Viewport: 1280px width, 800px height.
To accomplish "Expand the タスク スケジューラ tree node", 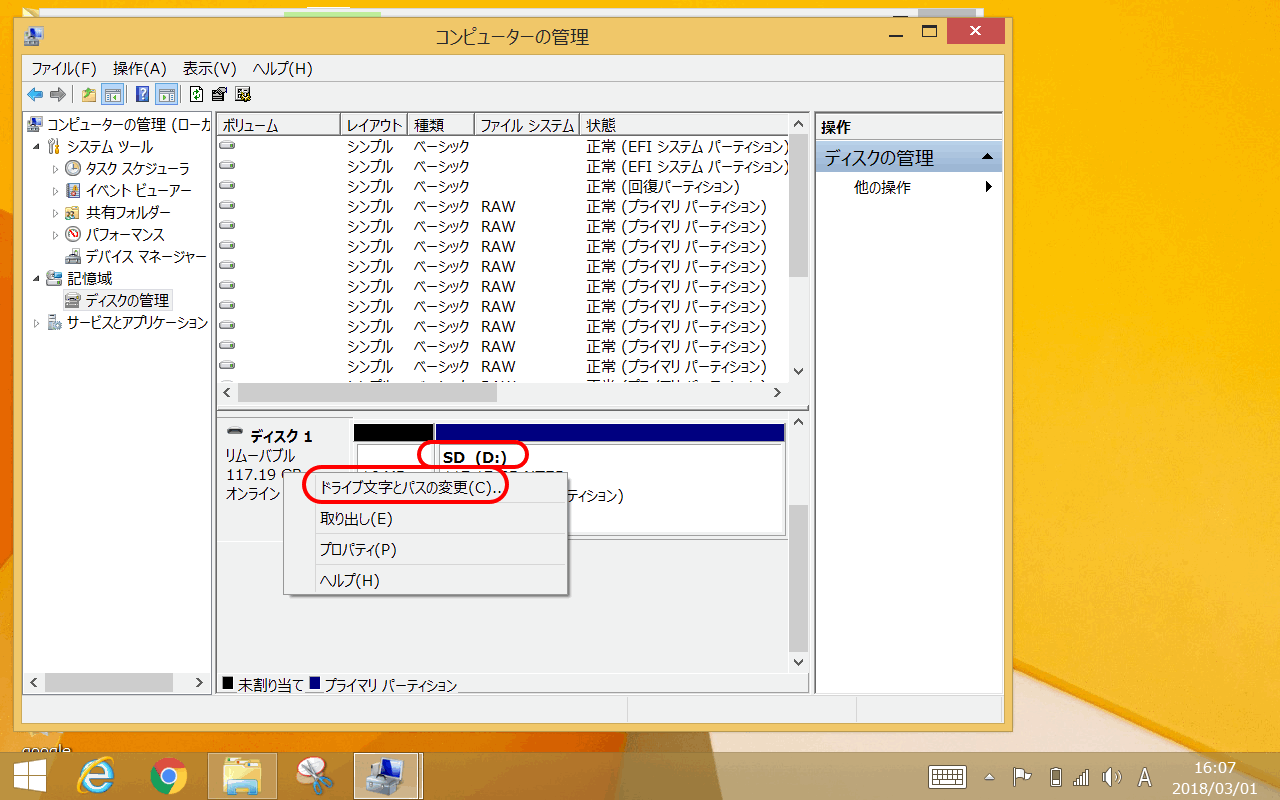I will pyautogui.click(x=56, y=169).
